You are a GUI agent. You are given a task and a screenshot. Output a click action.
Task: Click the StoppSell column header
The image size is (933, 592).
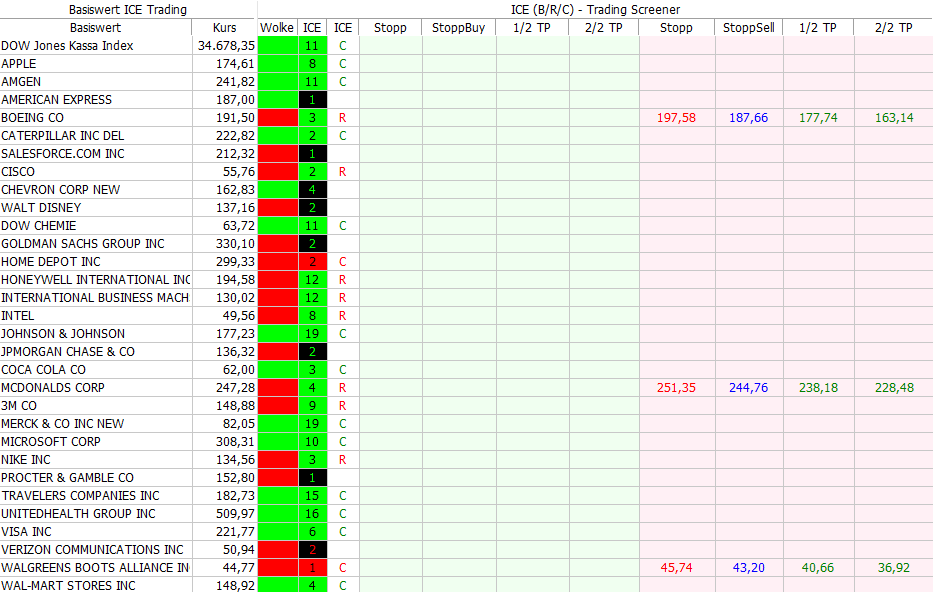(748, 28)
